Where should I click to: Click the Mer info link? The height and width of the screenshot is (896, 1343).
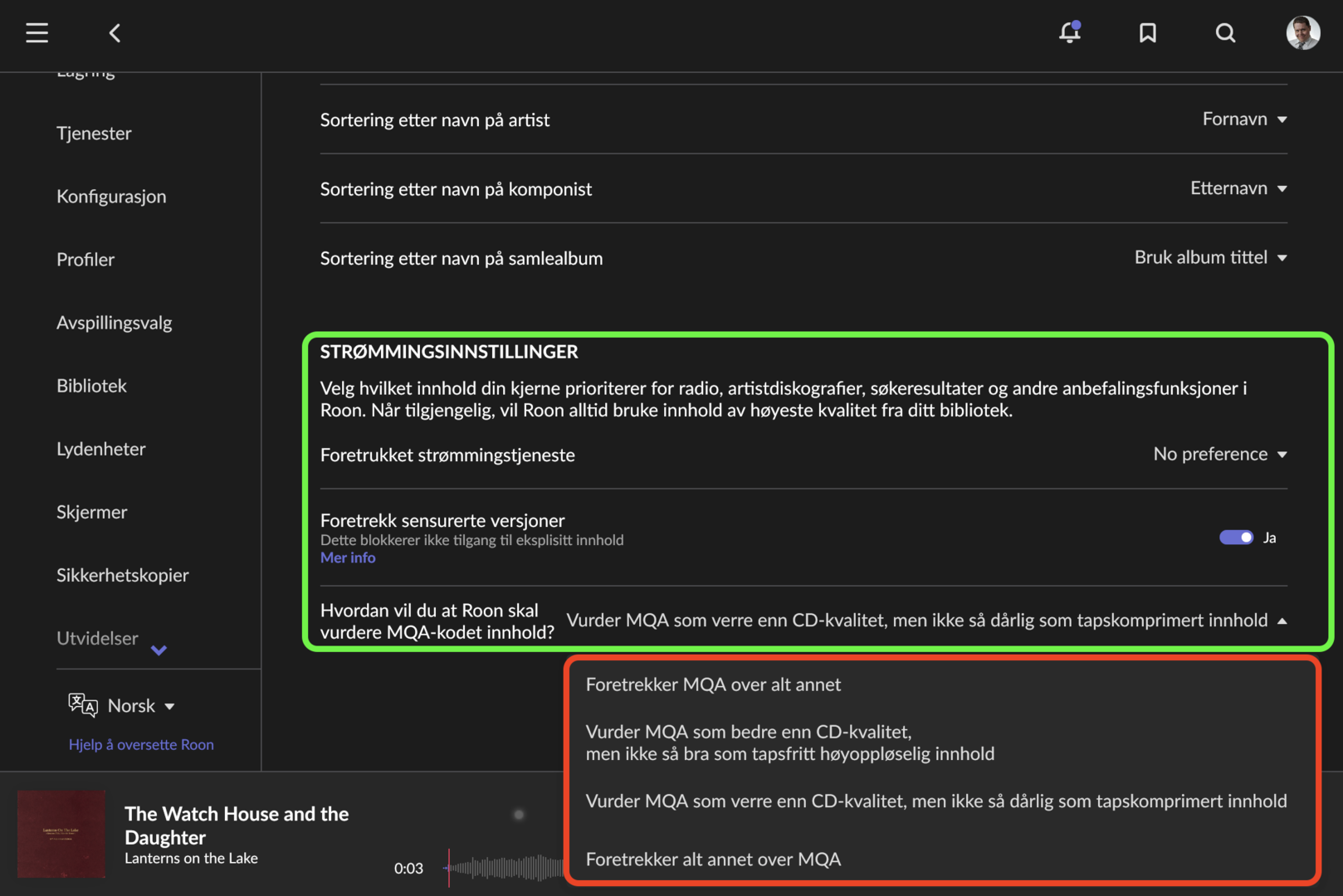click(x=348, y=558)
